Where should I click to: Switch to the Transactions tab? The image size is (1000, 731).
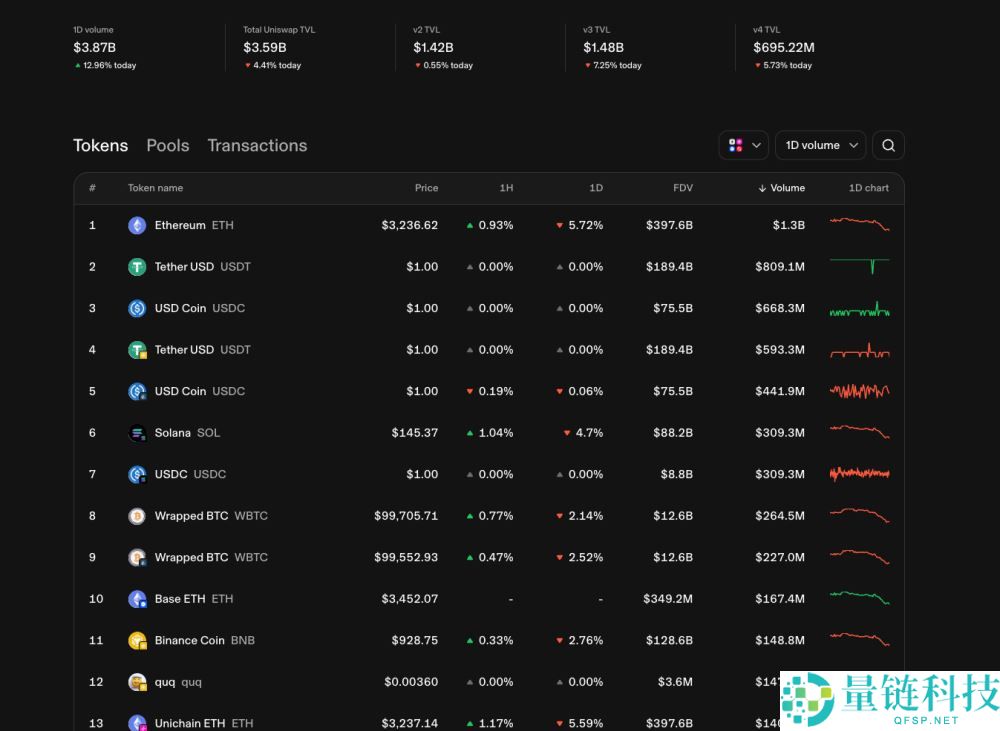[x=257, y=145]
